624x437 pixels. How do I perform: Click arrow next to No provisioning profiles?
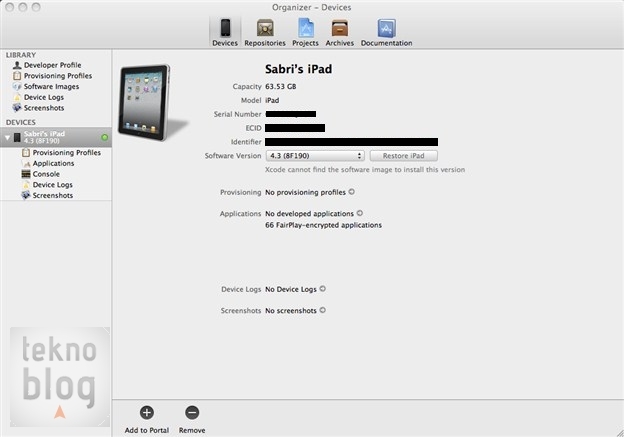pyautogui.click(x=352, y=192)
